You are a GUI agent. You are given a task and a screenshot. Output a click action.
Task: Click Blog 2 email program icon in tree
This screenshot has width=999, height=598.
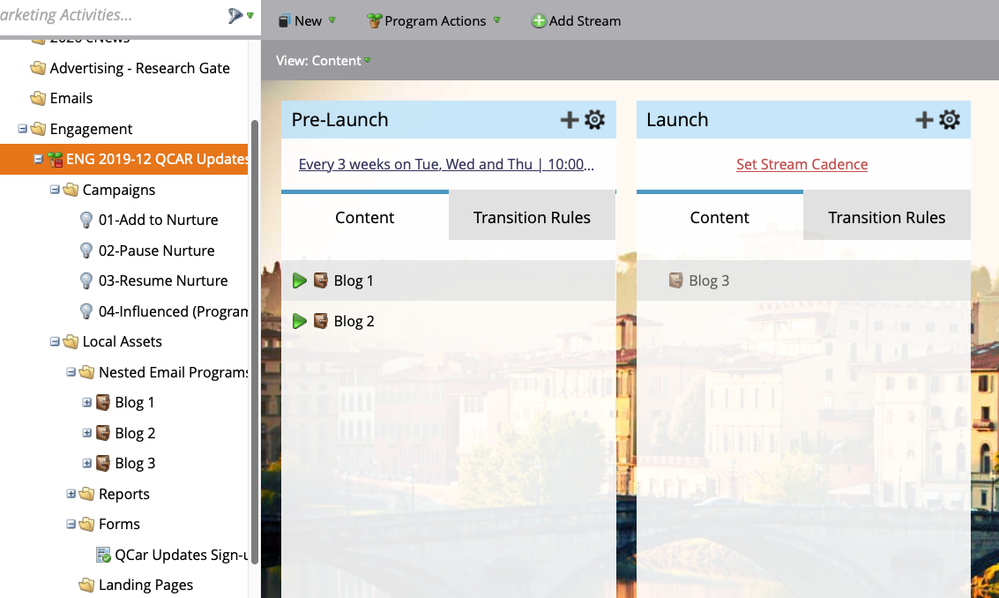pos(103,433)
